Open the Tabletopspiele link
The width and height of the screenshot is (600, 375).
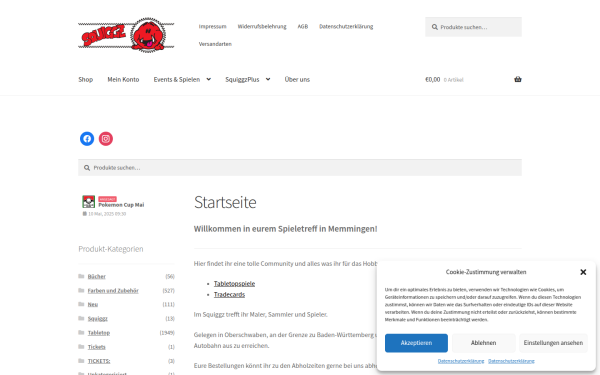(x=234, y=284)
